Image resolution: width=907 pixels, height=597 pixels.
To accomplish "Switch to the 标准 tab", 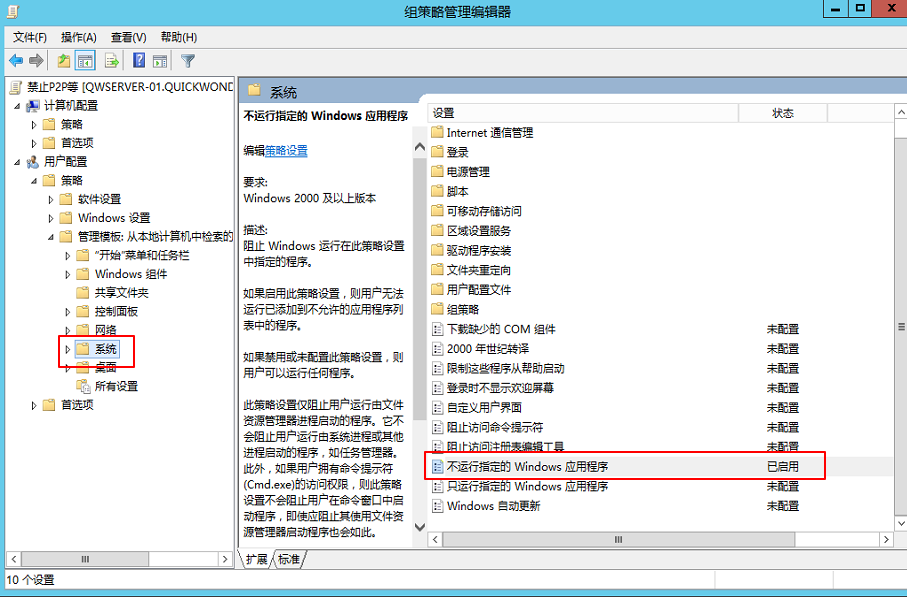I will click(289, 559).
